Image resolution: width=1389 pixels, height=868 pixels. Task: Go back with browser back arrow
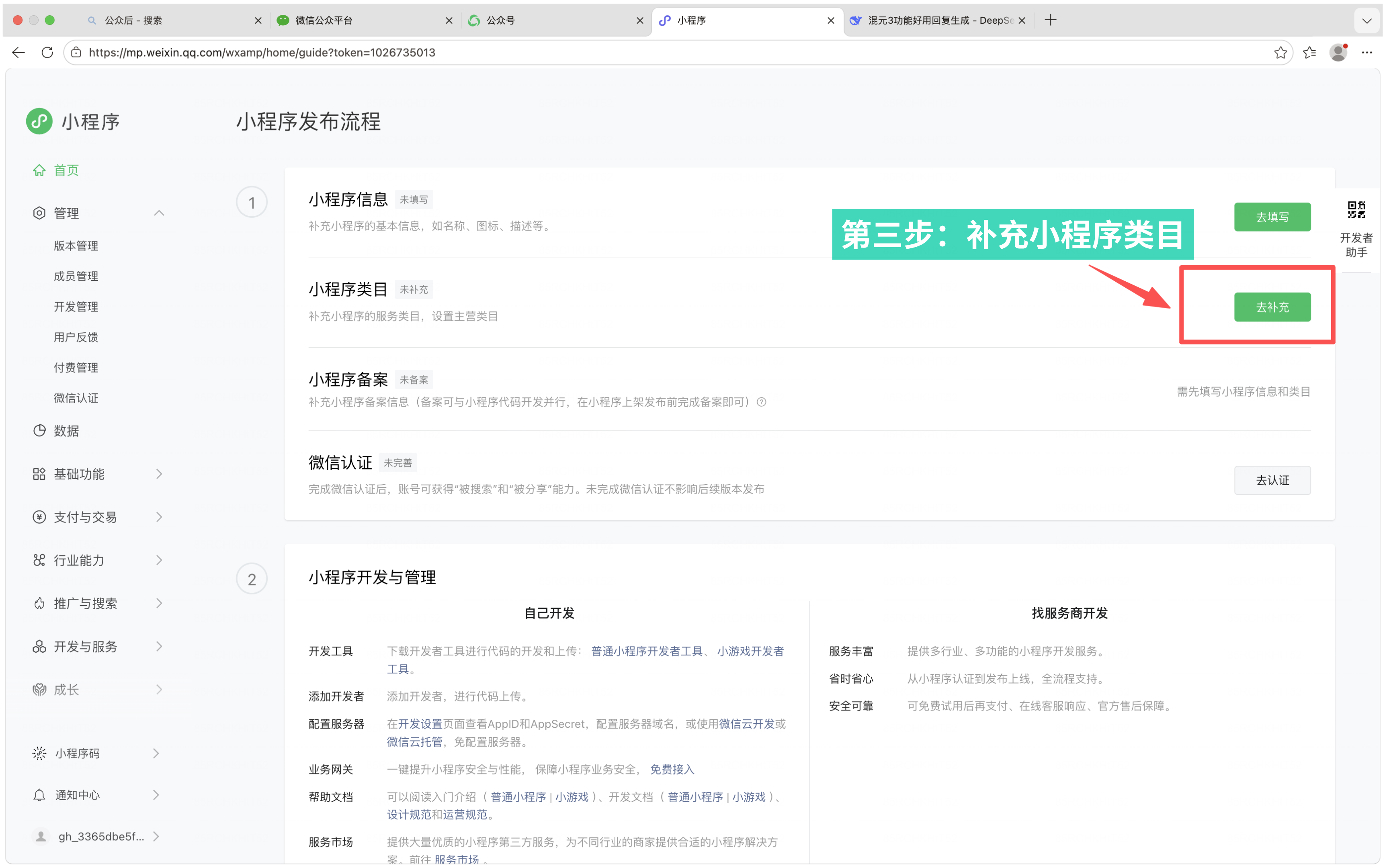point(18,52)
